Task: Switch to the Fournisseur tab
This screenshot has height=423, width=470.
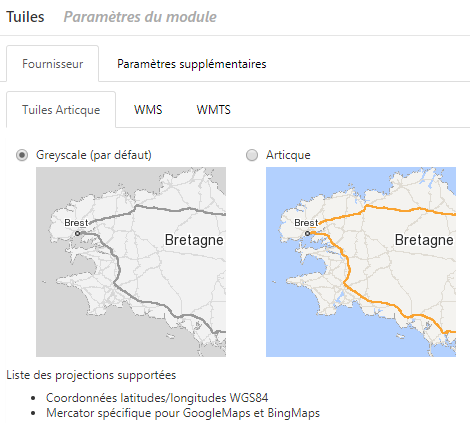Action: tap(52, 64)
